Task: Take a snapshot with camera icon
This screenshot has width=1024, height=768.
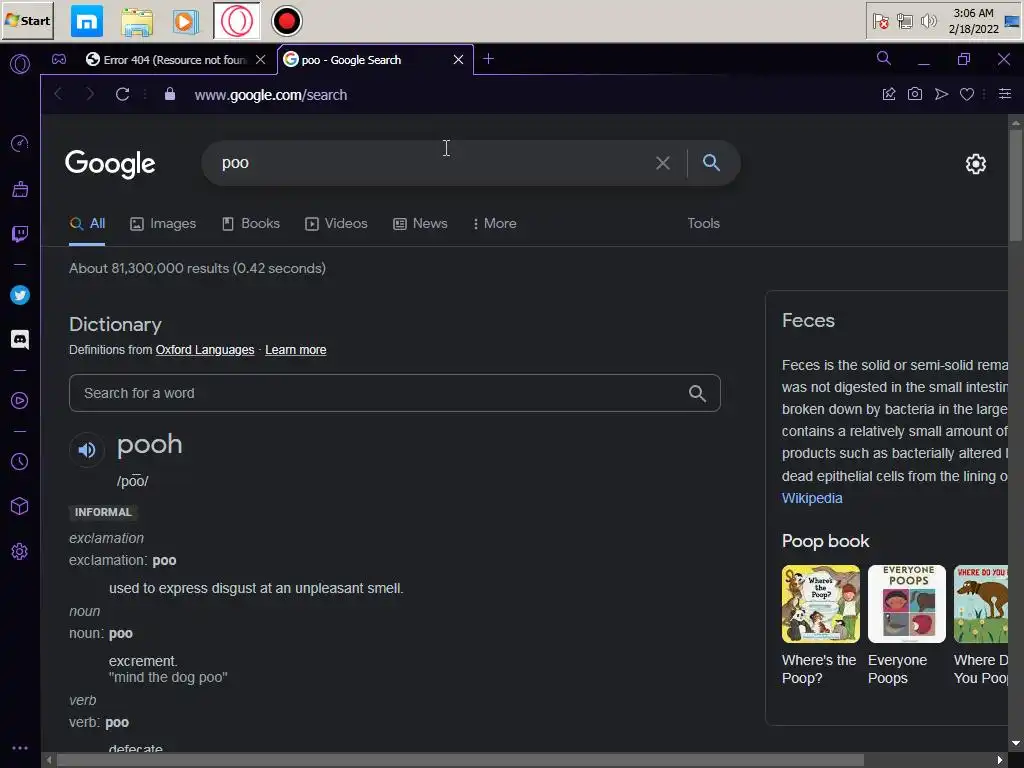Action: coord(915,94)
